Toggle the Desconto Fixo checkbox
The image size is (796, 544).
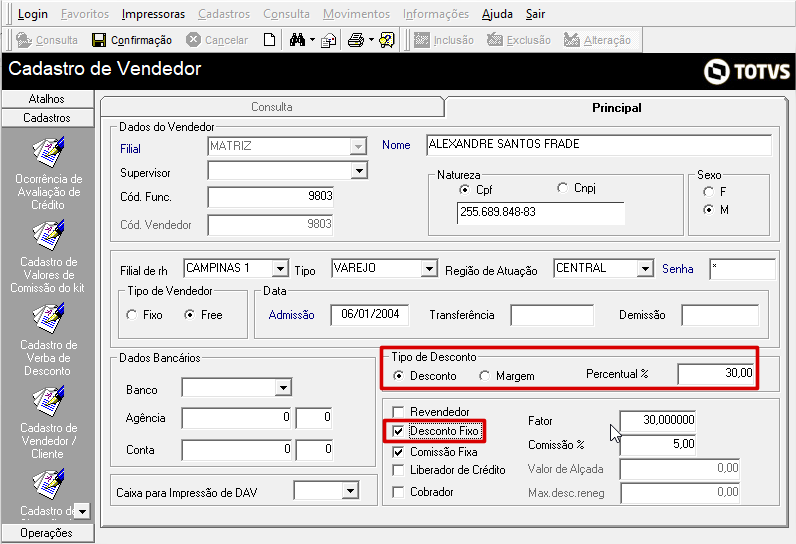[x=399, y=431]
